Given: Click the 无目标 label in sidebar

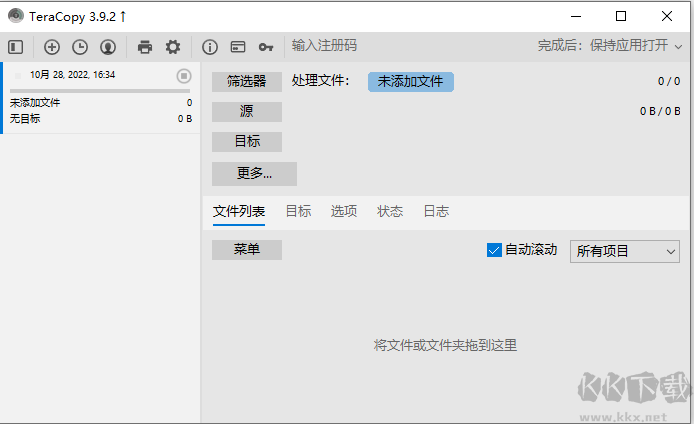Looking at the screenshot, I should pos(25,119).
